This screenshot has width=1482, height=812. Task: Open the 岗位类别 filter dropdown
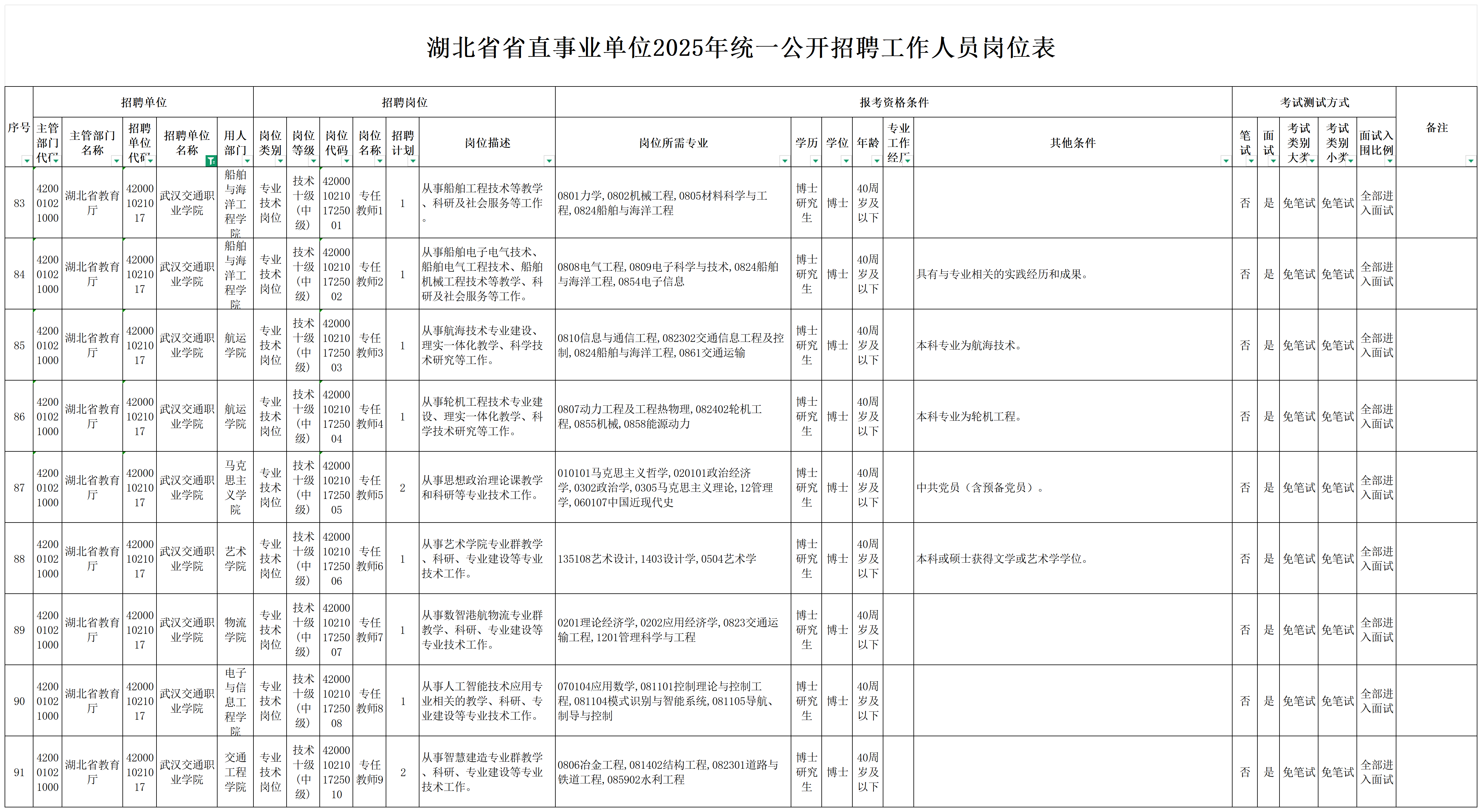click(x=280, y=161)
